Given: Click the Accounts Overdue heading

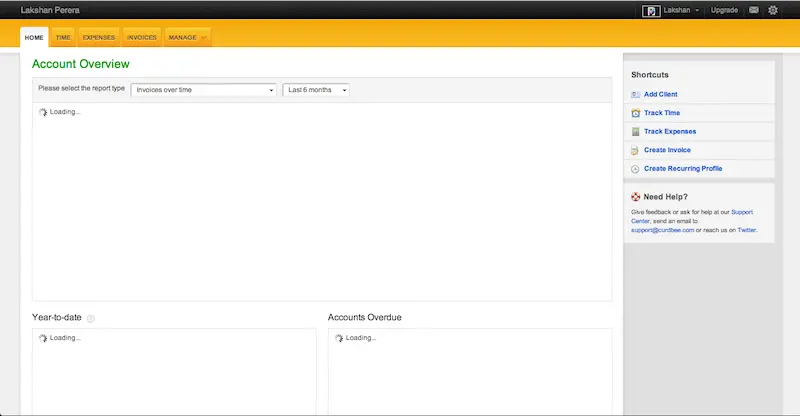Looking at the screenshot, I should (x=364, y=317).
